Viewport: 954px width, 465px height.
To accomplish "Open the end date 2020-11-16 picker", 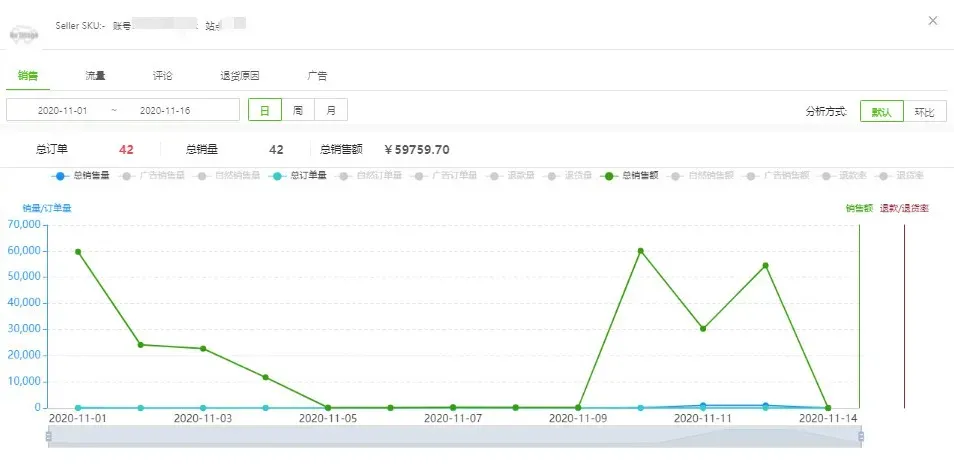I will click(x=165, y=110).
